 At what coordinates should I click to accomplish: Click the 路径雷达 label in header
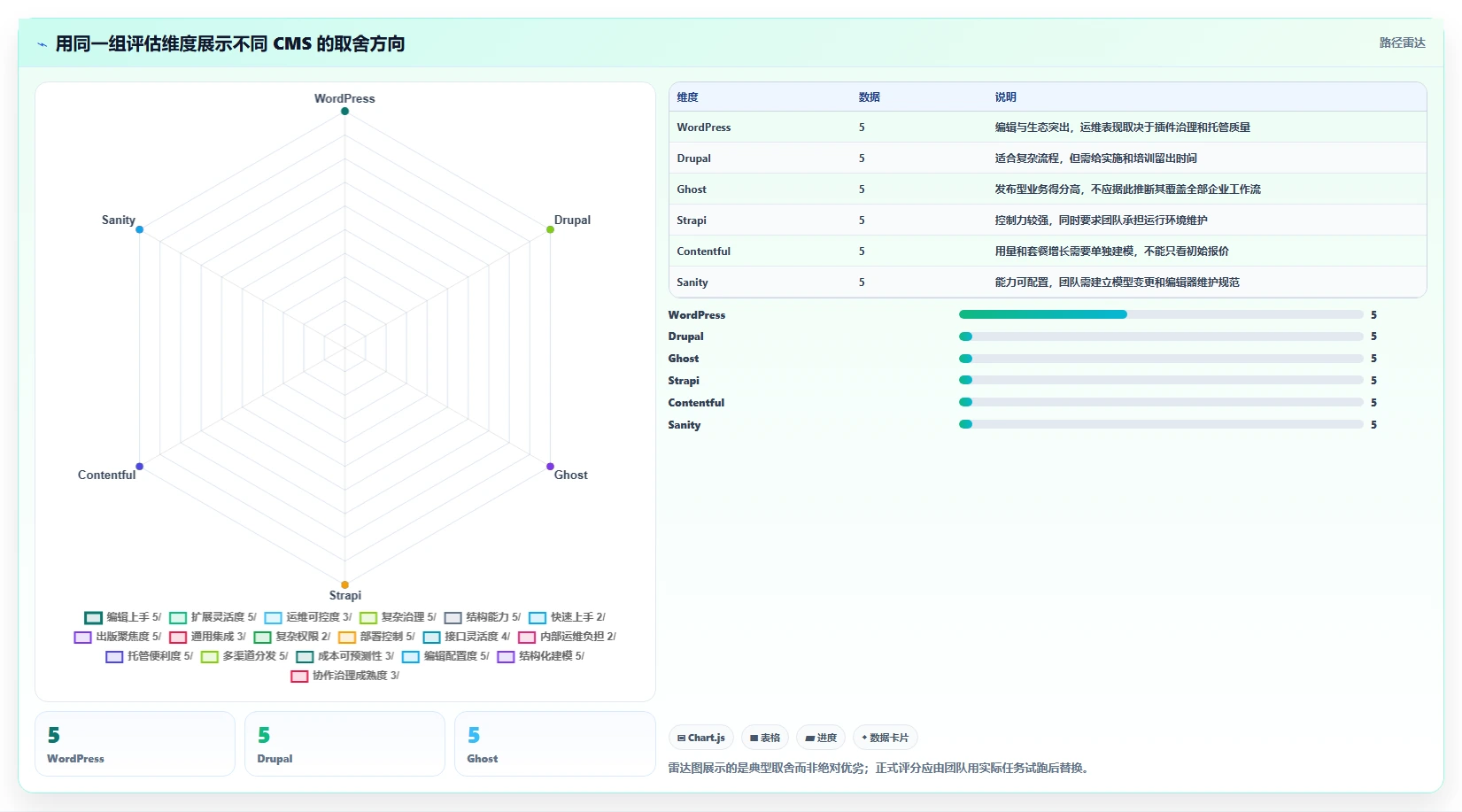pyautogui.click(x=1403, y=43)
